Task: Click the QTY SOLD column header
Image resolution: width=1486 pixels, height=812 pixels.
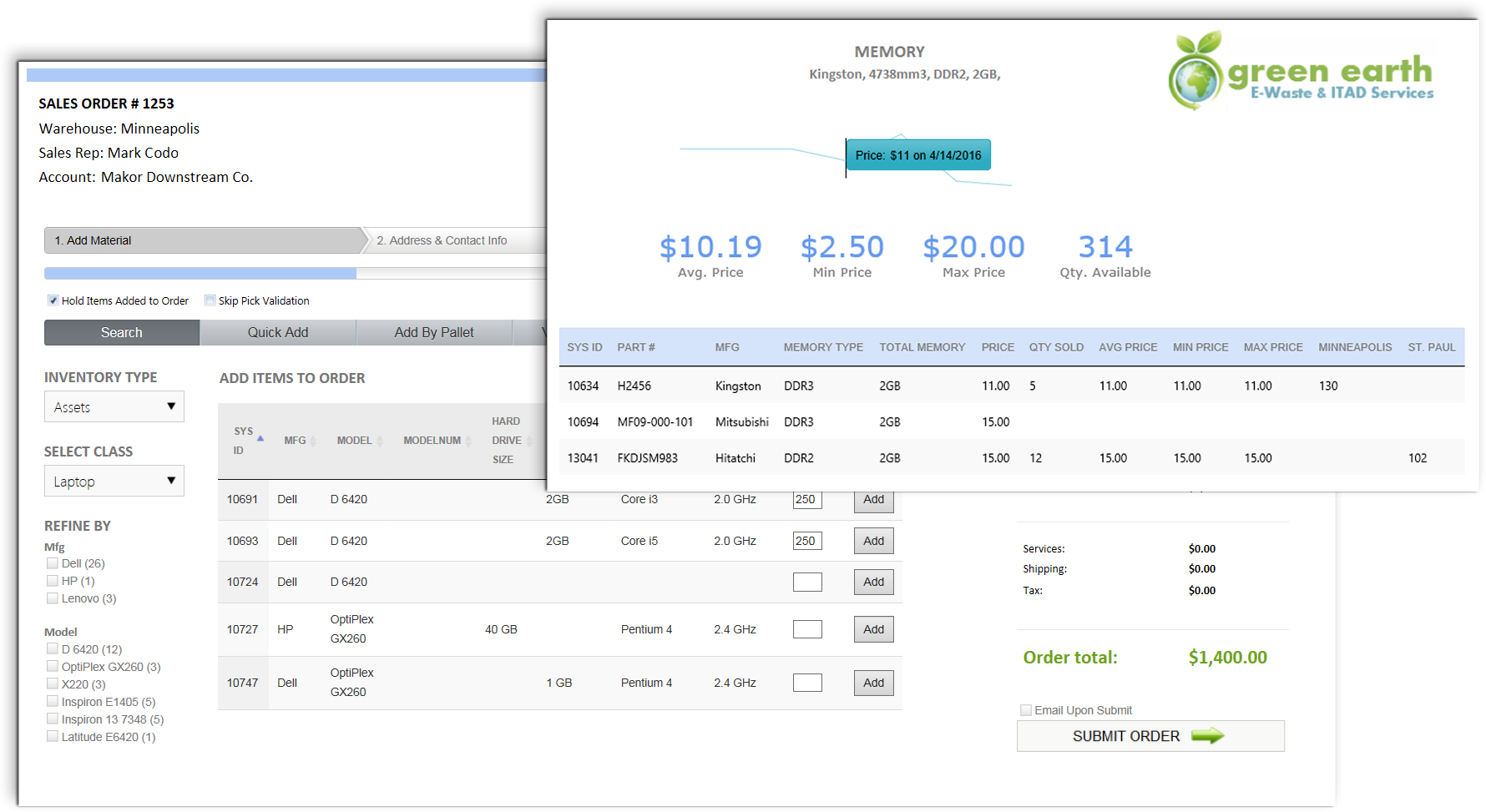Action: (1056, 347)
